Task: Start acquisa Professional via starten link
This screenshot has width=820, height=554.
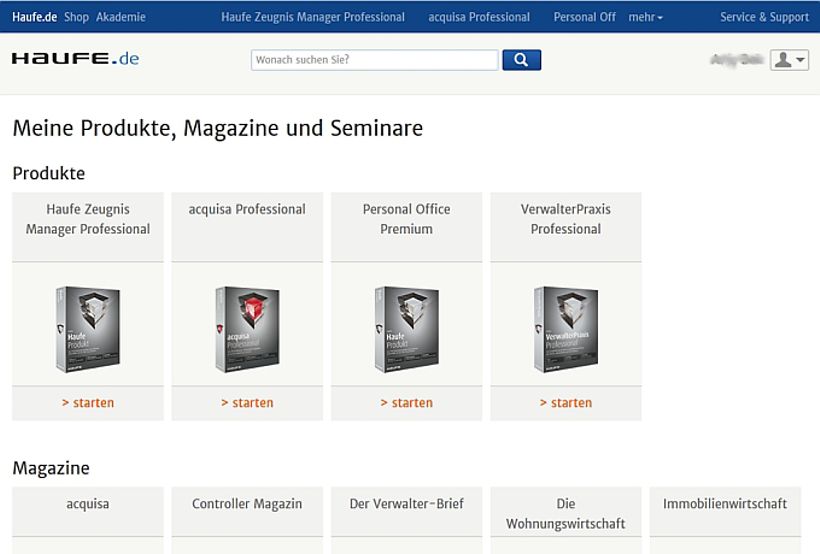Action: pos(247,403)
